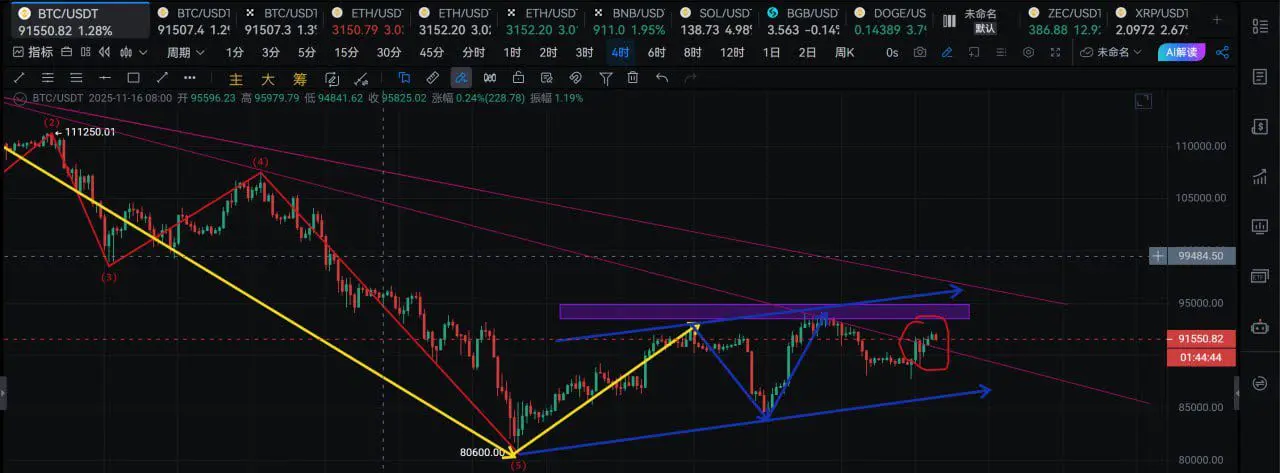Collapse the chart legend via circle chevron
Screen dimensions: 1280x473
pyautogui.click(x=19, y=98)
